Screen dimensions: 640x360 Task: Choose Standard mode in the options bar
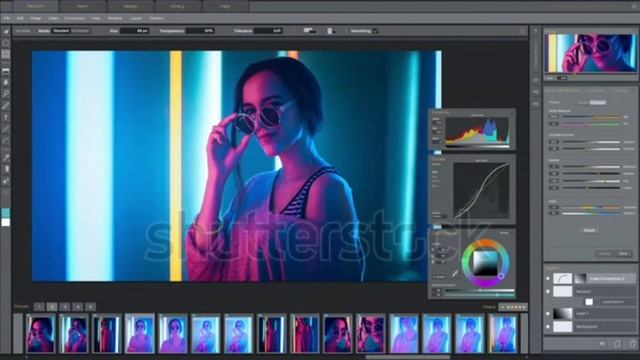pos(61,31)
